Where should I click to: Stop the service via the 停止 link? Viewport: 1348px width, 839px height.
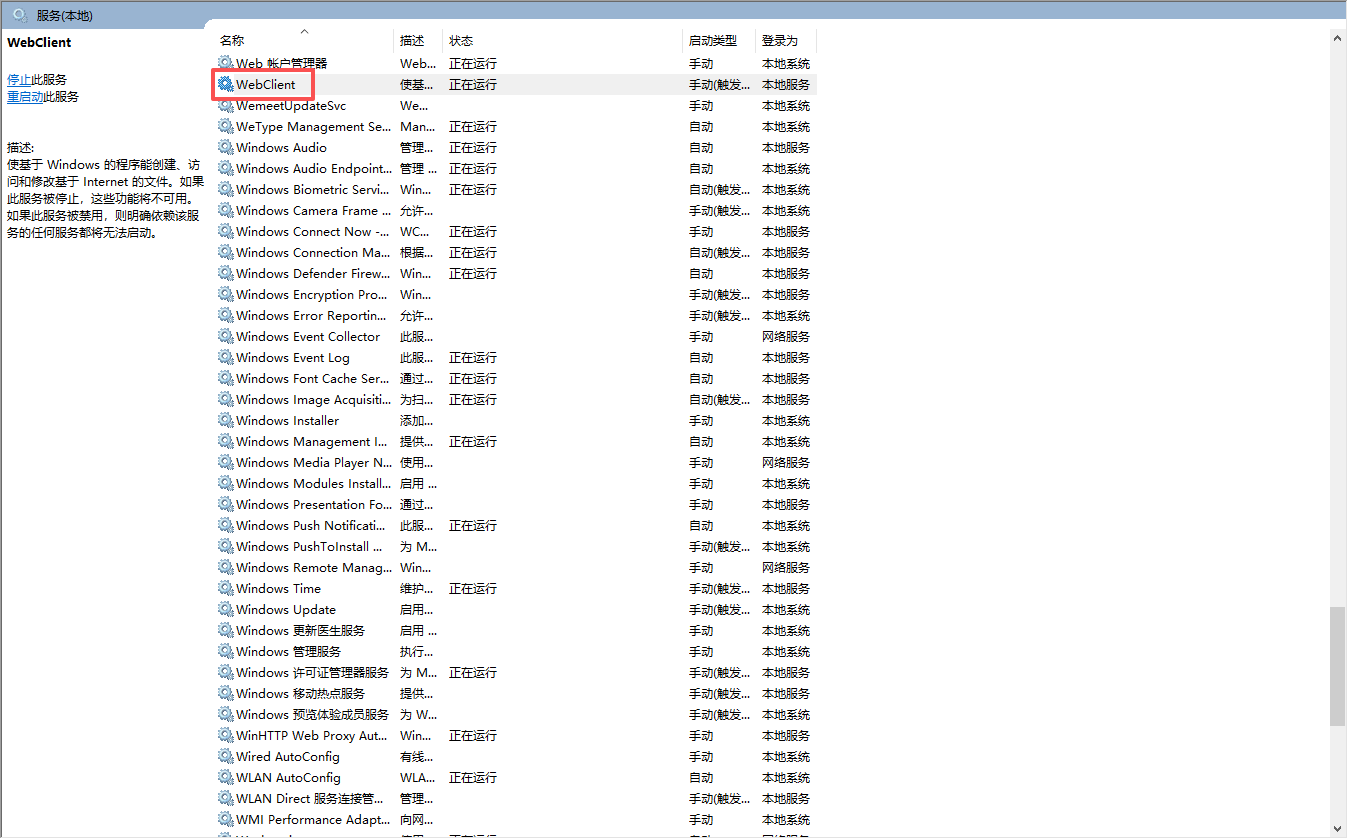pyautogui.click(x=19, y=80)
